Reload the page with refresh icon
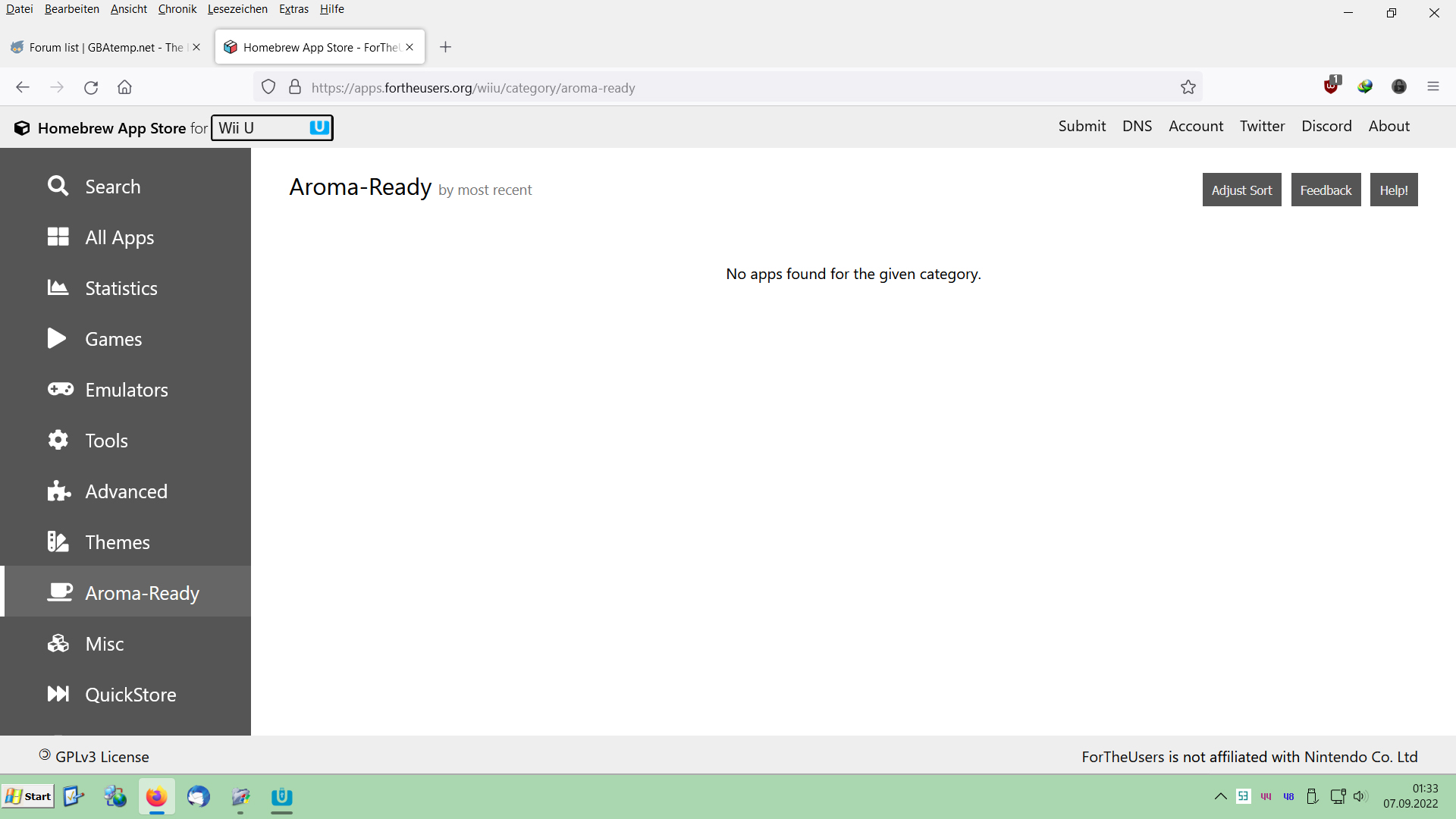Screen dimensions: 1456x819 coord(91,87)
